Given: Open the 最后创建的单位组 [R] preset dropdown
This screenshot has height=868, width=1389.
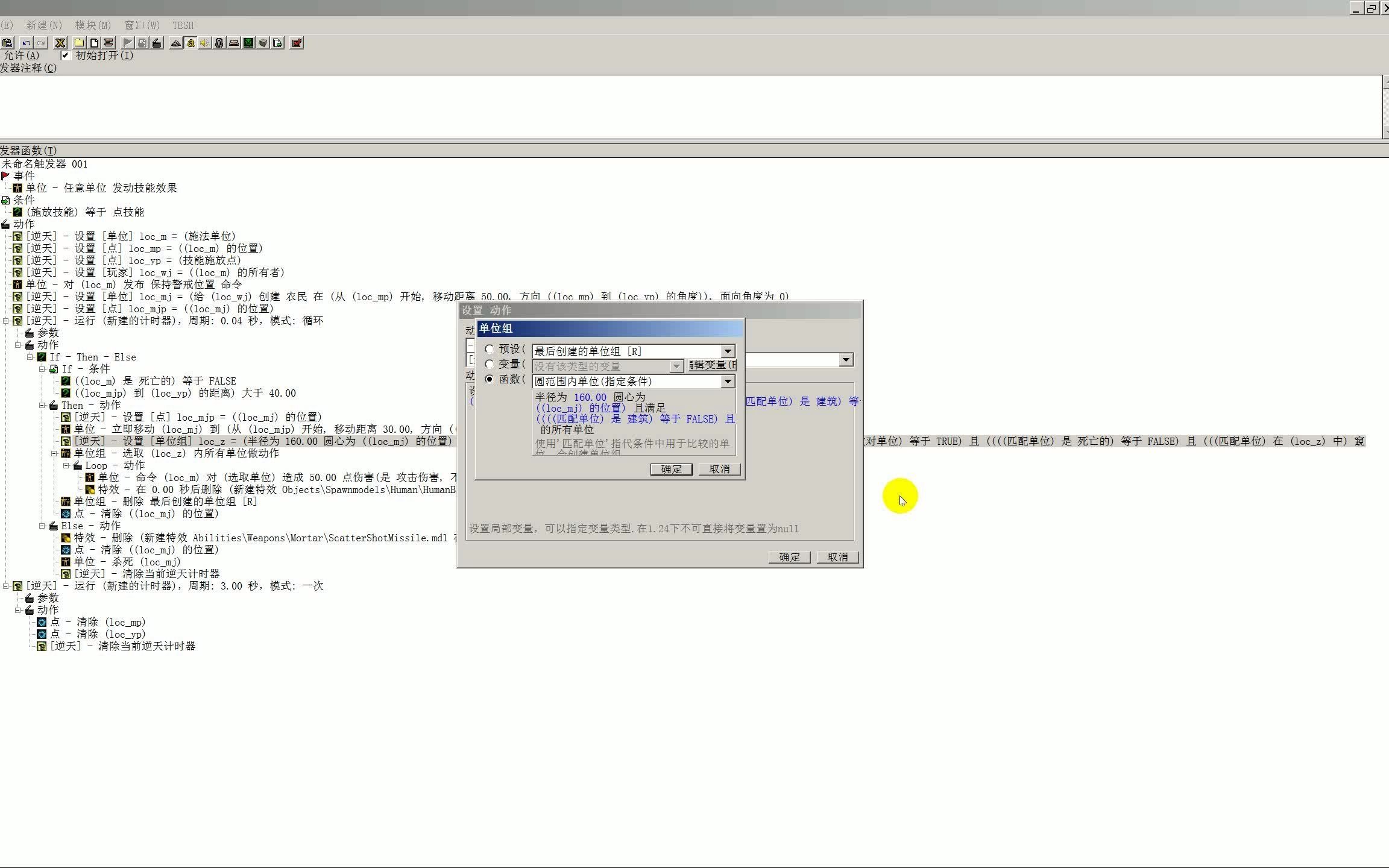Looking at the screenshot, I should [x=728, y=351].
